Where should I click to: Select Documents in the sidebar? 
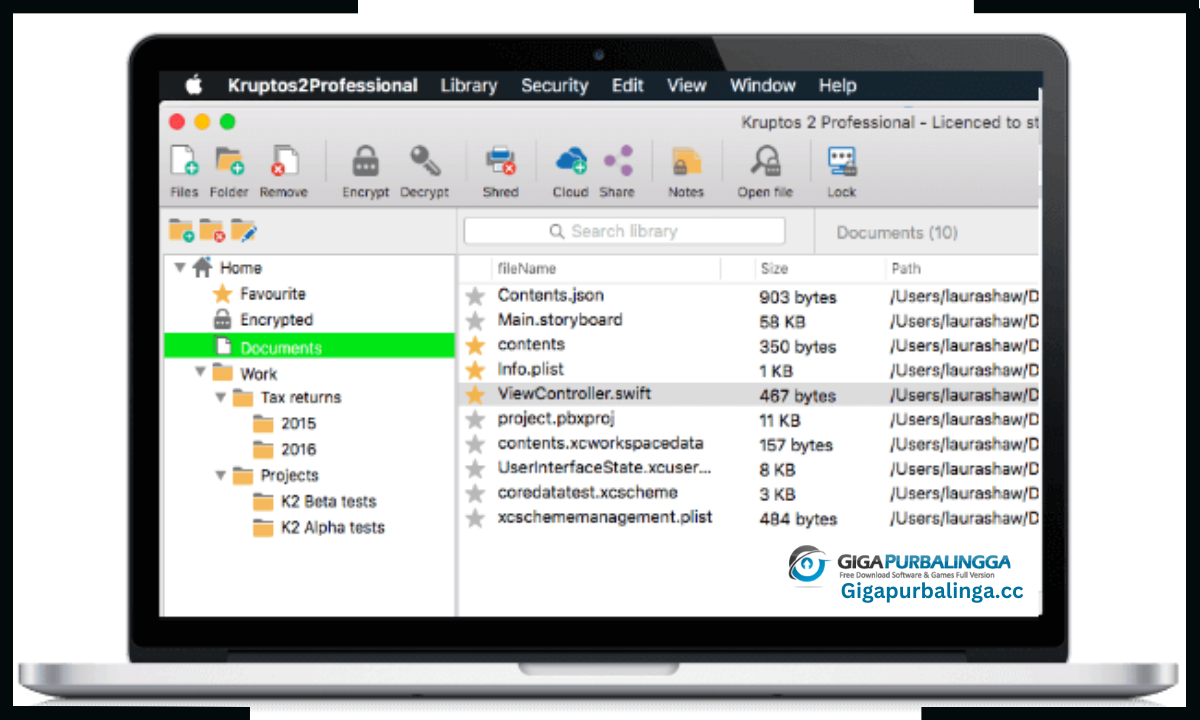pyautogui.click(x=309, y=347)
